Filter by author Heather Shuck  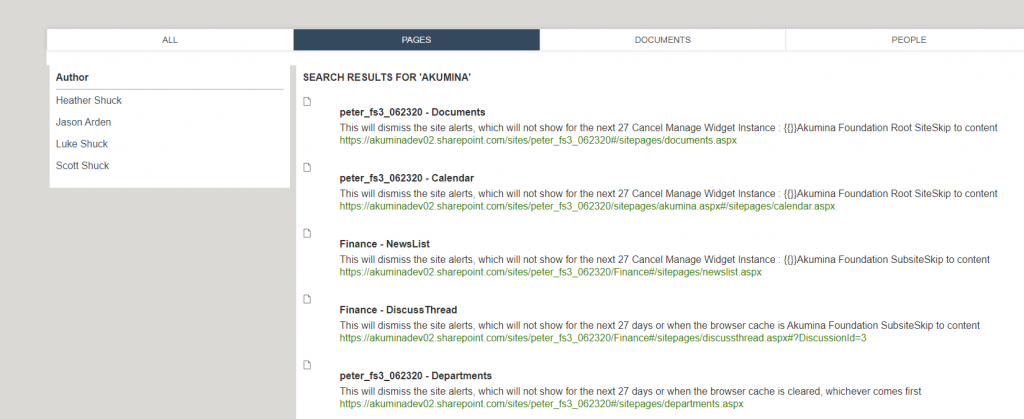[89, 100]
